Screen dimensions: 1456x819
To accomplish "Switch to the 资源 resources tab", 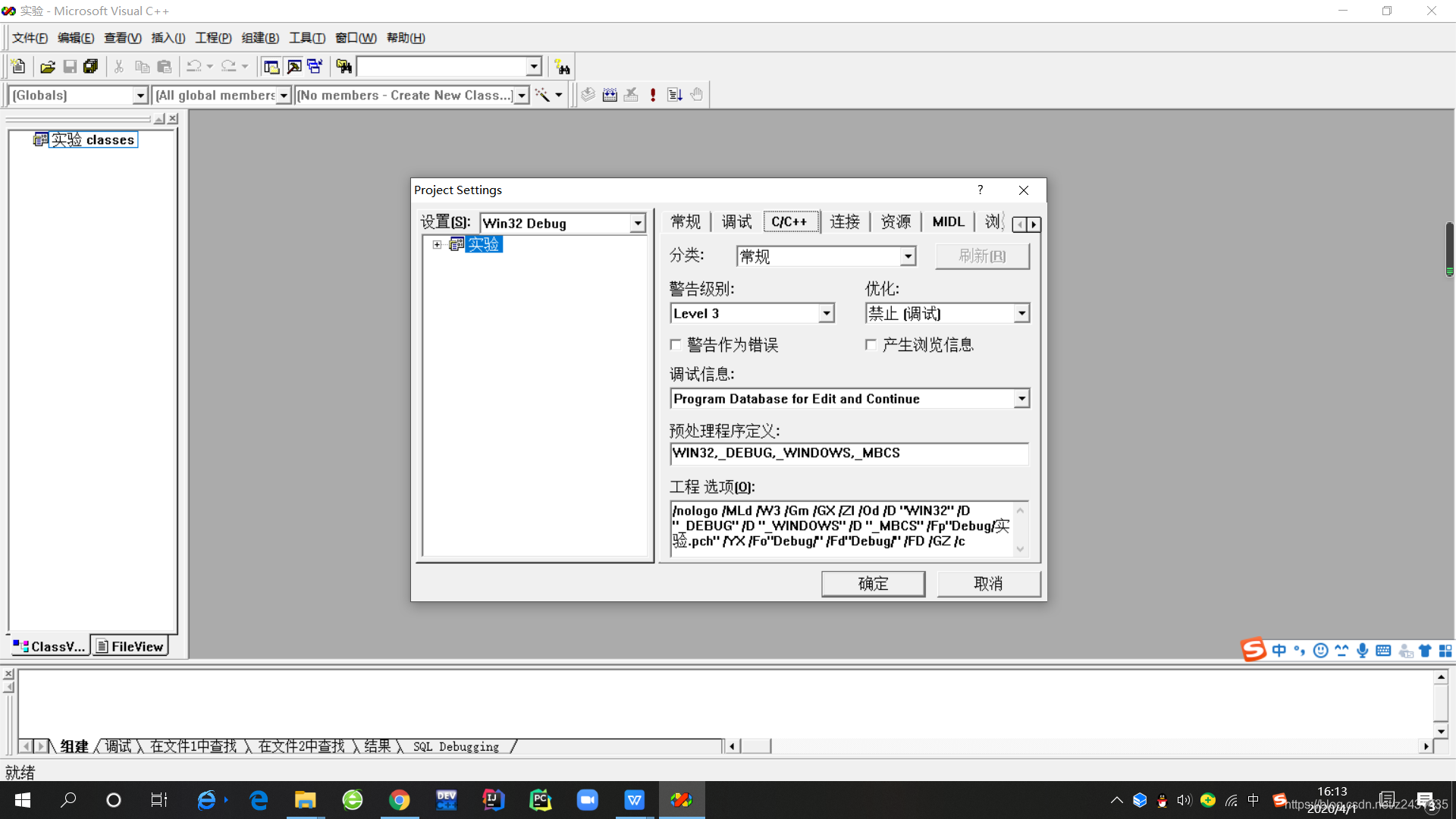I will point(896,222).
